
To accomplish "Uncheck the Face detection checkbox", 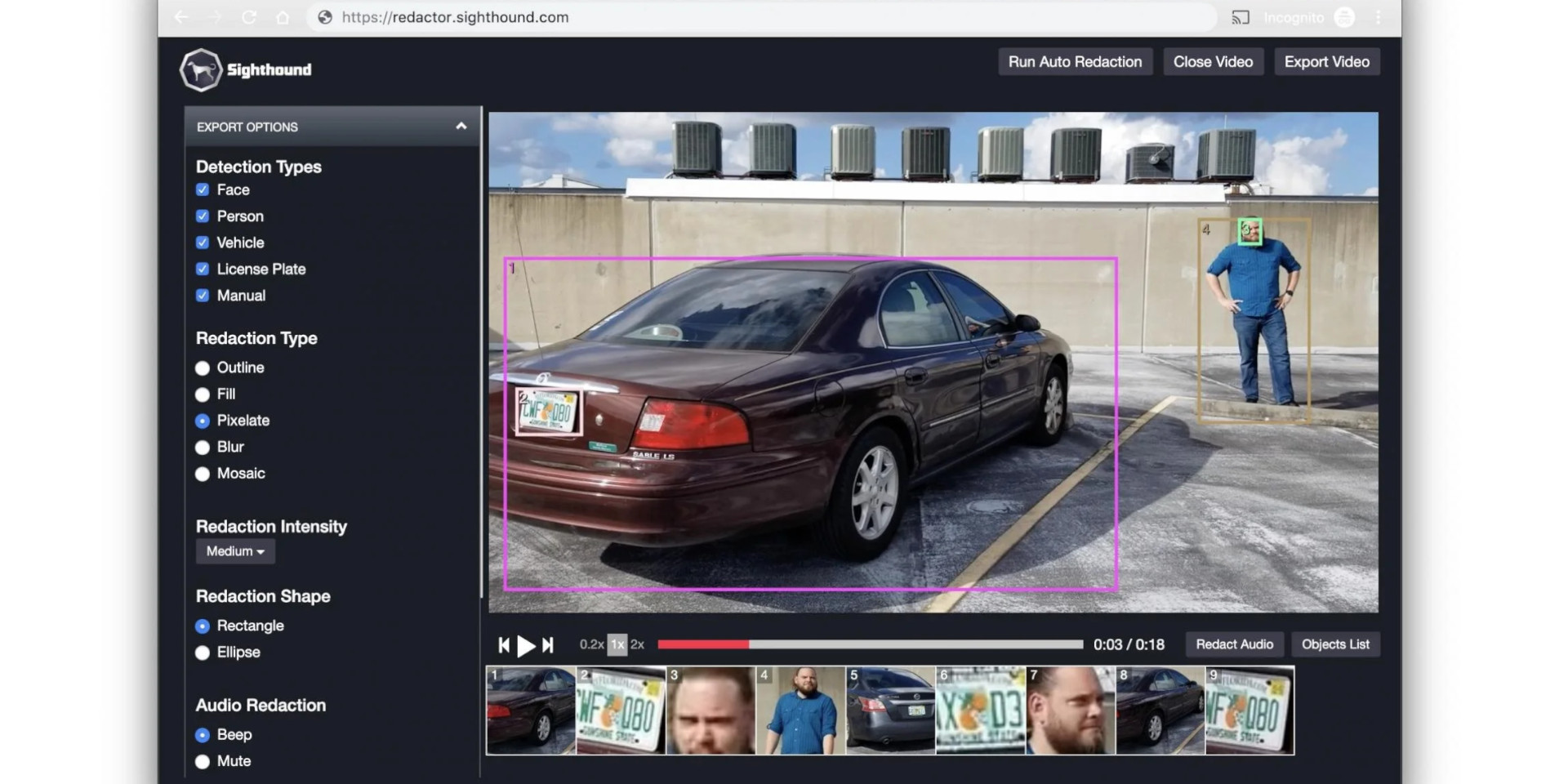I will pyautogui.click(x=203, y=190).
